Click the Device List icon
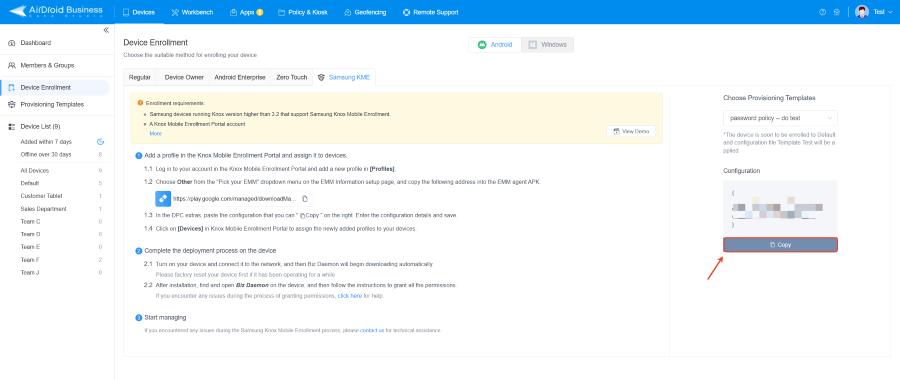This screenshot has height=380, width=900. 11,127
